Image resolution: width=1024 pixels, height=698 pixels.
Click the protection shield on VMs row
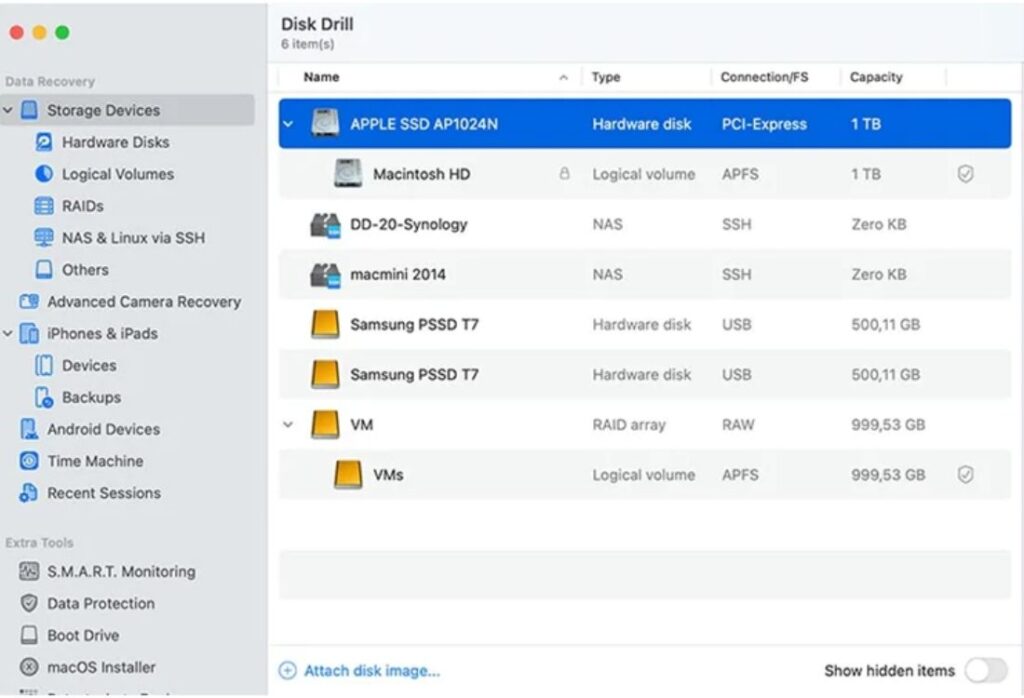pyautogui.click(x=965, y=475)
